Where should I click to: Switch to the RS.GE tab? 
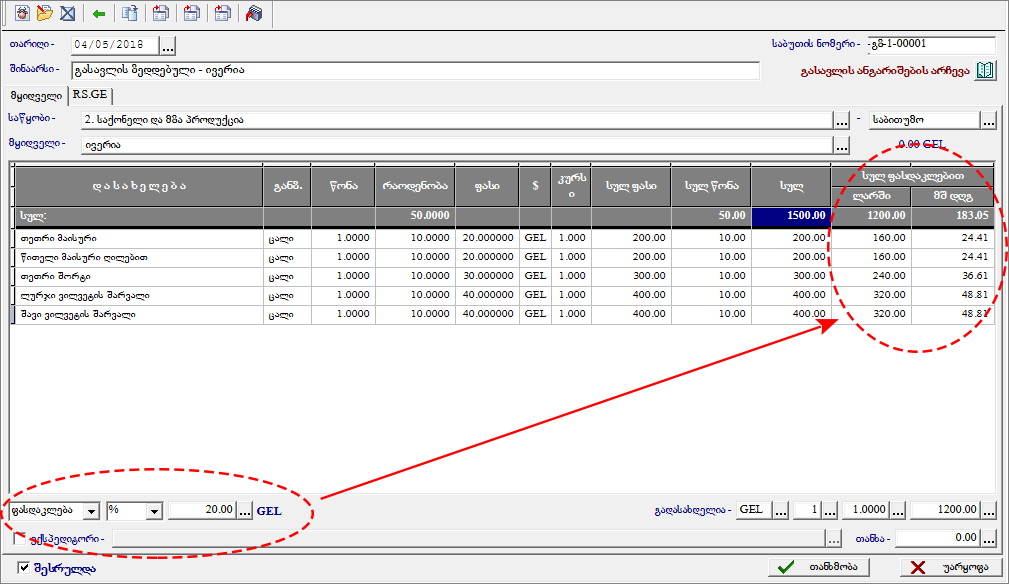tap(89, 96)
